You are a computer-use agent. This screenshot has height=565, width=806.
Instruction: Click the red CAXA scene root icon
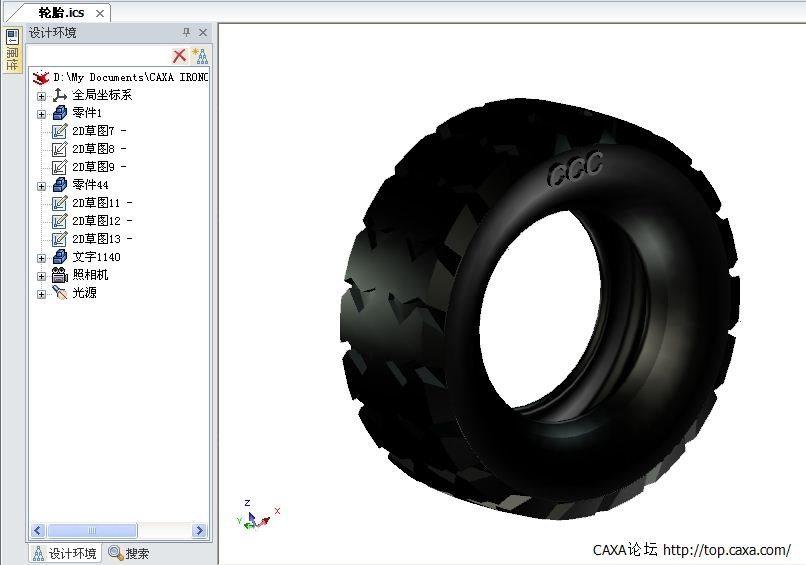41,78
